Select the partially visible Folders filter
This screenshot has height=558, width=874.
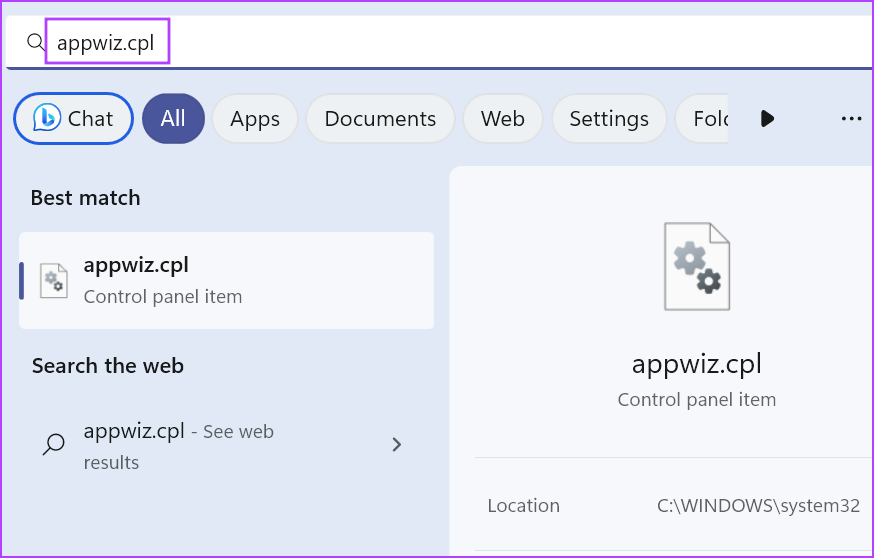tap(706, 118)
